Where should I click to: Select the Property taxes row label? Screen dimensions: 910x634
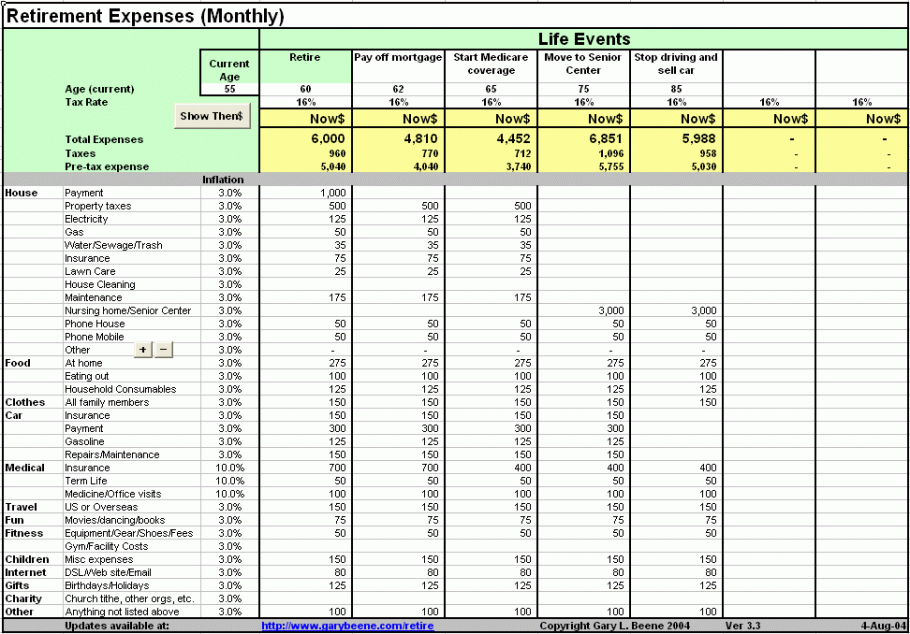(98, 206)
